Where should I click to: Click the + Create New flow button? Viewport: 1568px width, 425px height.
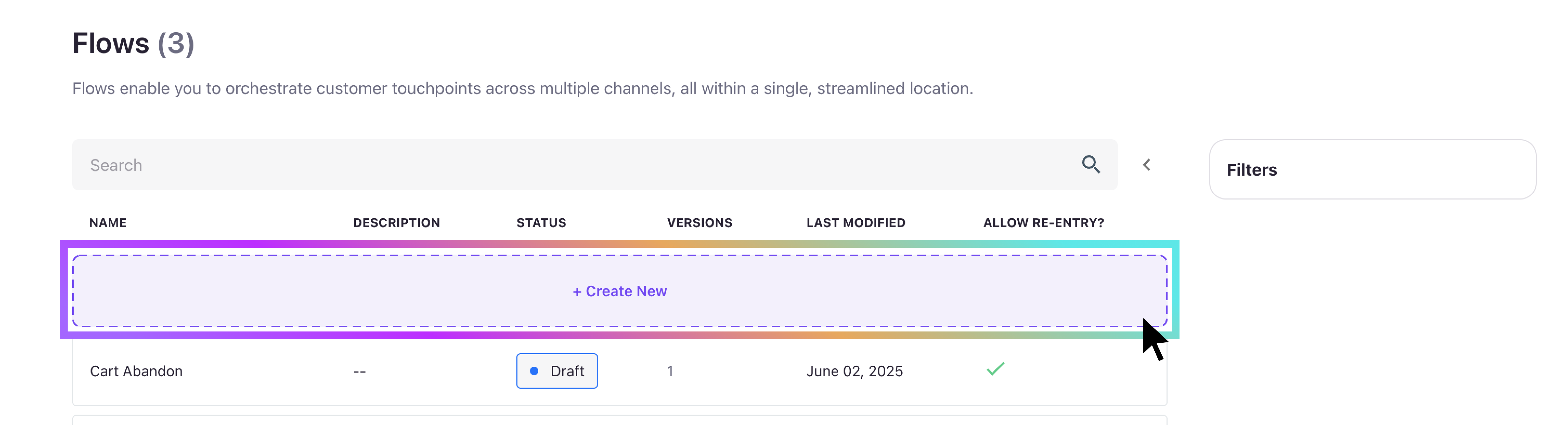pyautogui.click(x=620, y=291)
